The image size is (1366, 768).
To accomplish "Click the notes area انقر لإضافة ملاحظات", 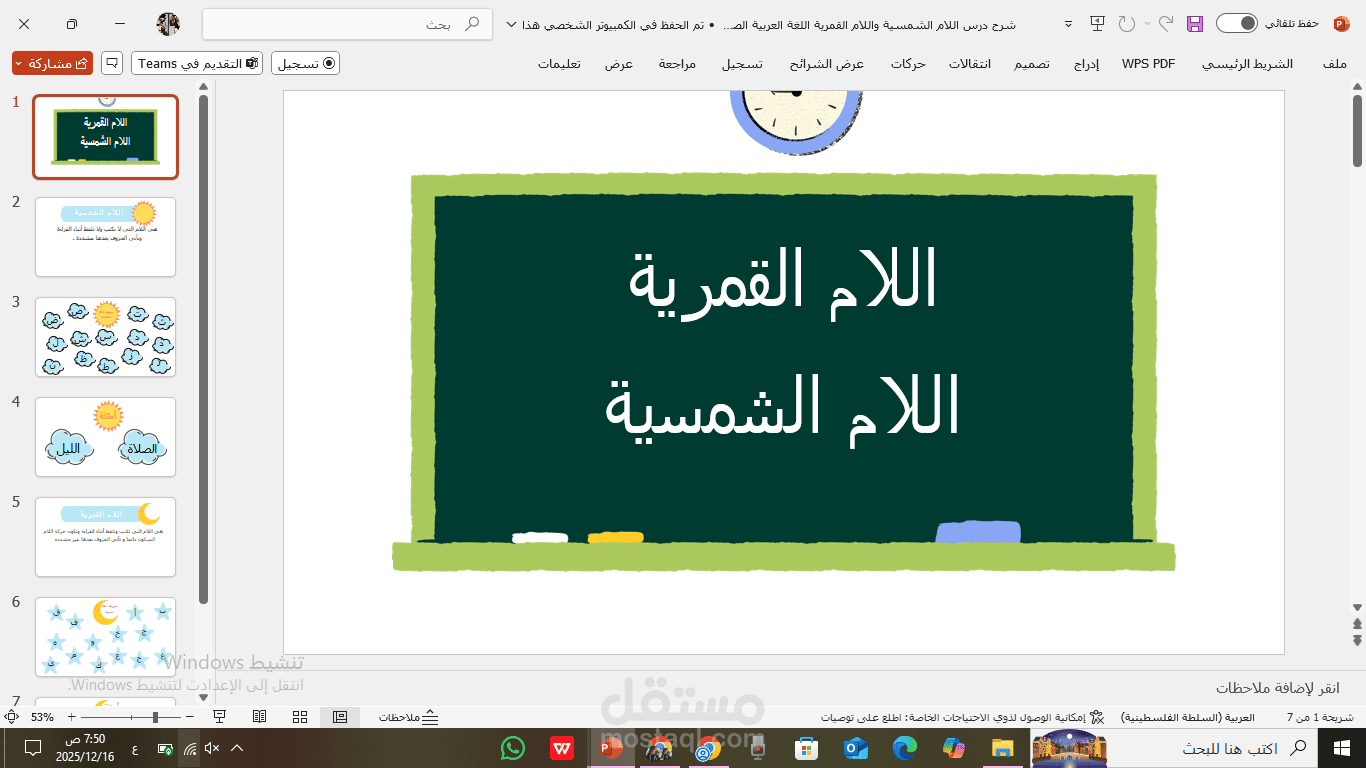I will [x=1277, y=688].
